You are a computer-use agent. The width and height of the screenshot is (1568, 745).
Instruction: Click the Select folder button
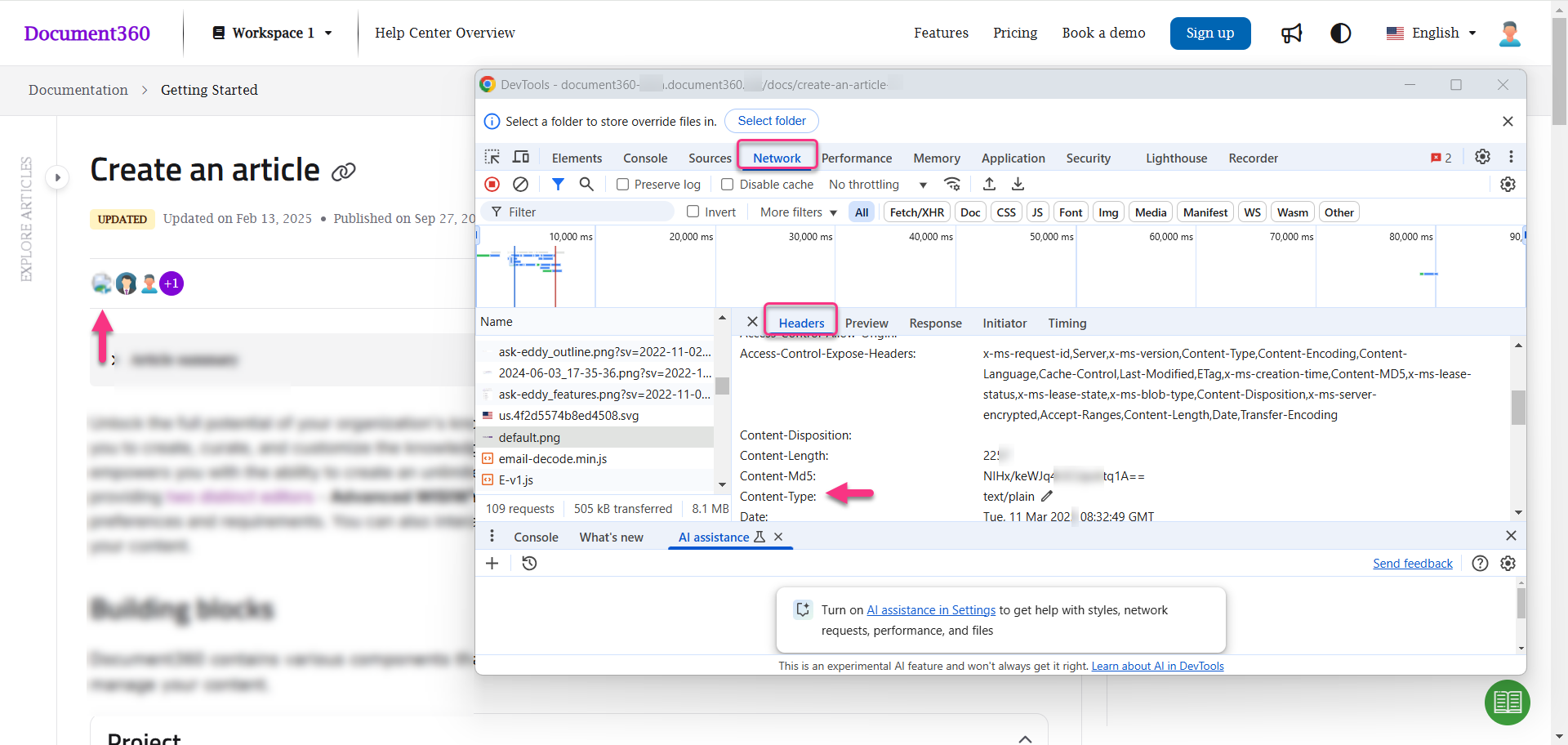[772, 121]
